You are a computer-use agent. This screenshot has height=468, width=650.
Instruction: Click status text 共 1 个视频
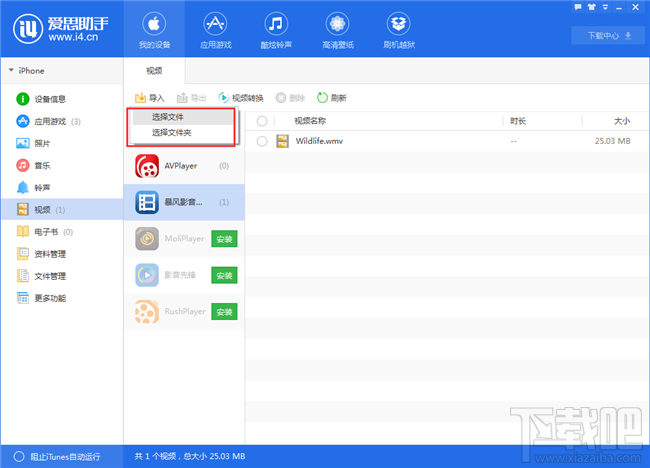[155, 456]
